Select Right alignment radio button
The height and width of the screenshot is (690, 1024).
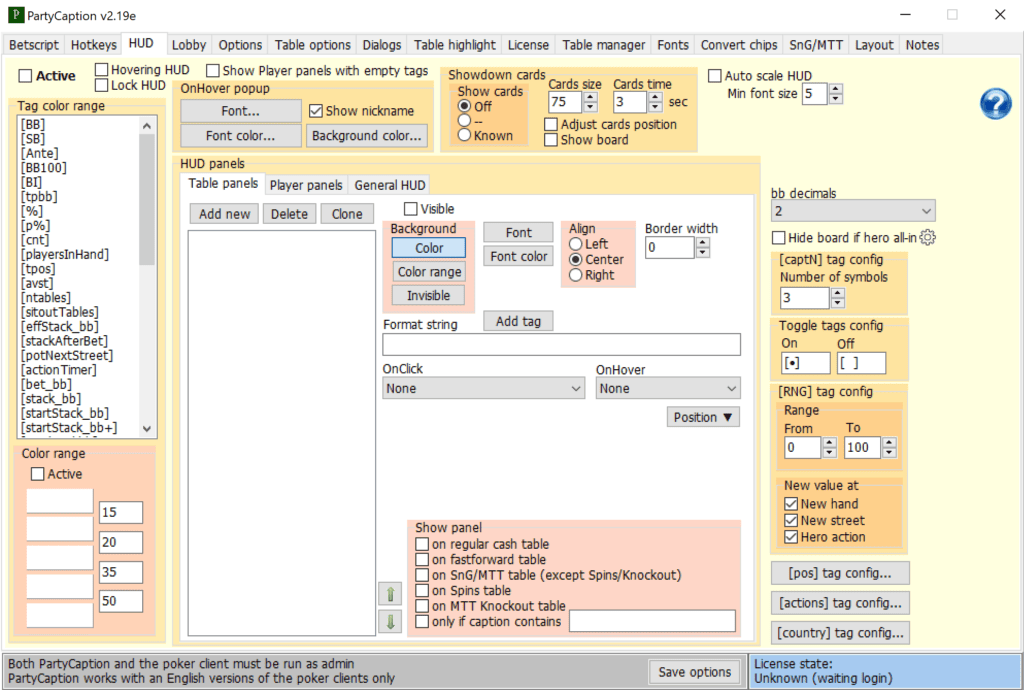pyautogui.click(x=575, y=275)
